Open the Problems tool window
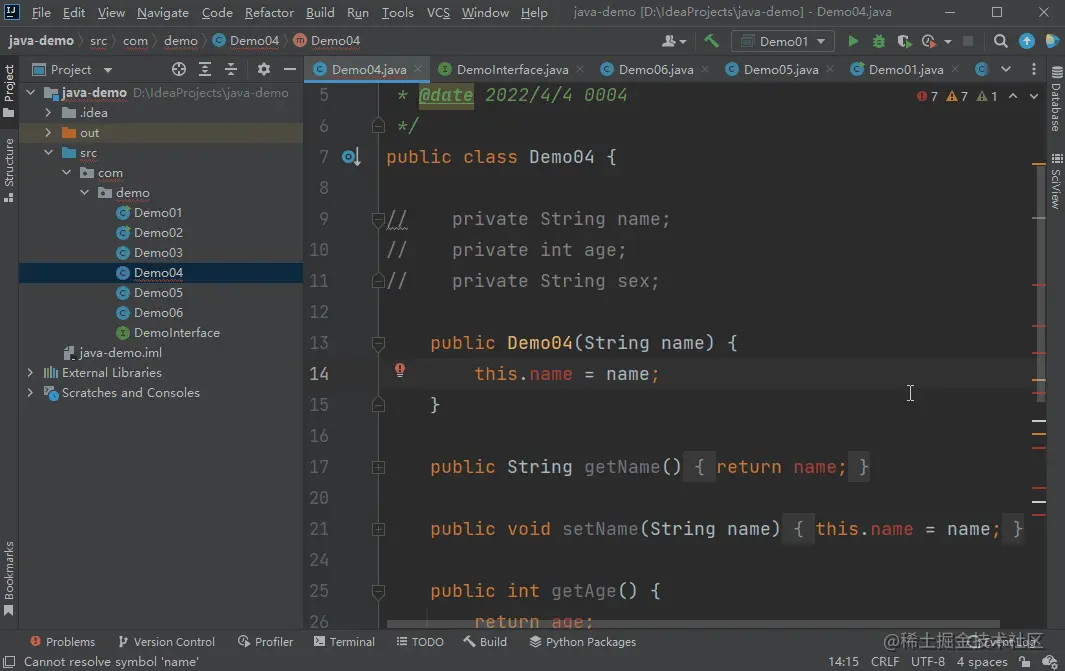The image size is (1065, 671). (62, 642)
